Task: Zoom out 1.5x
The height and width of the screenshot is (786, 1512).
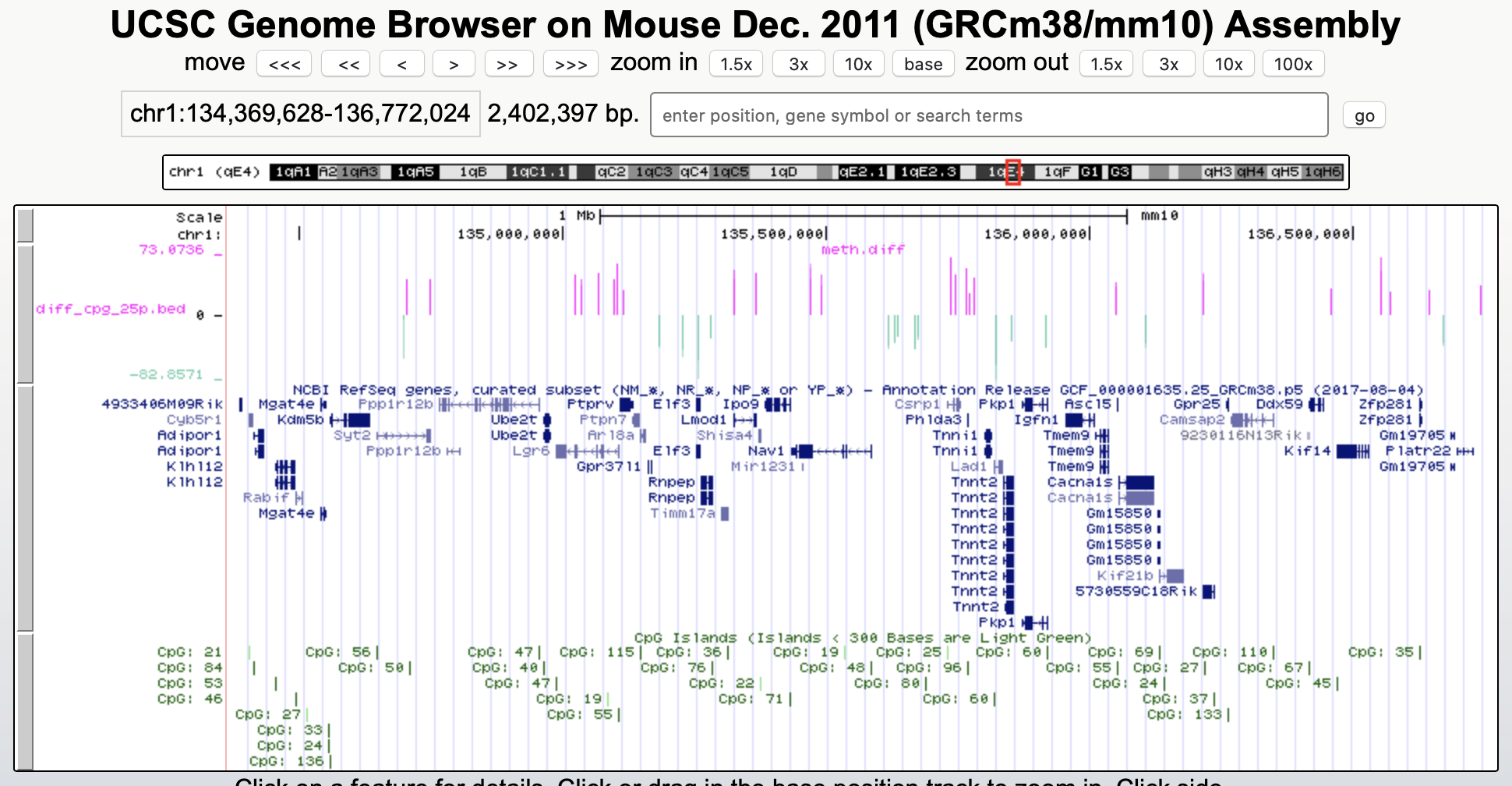Action: pos(1106,64)
